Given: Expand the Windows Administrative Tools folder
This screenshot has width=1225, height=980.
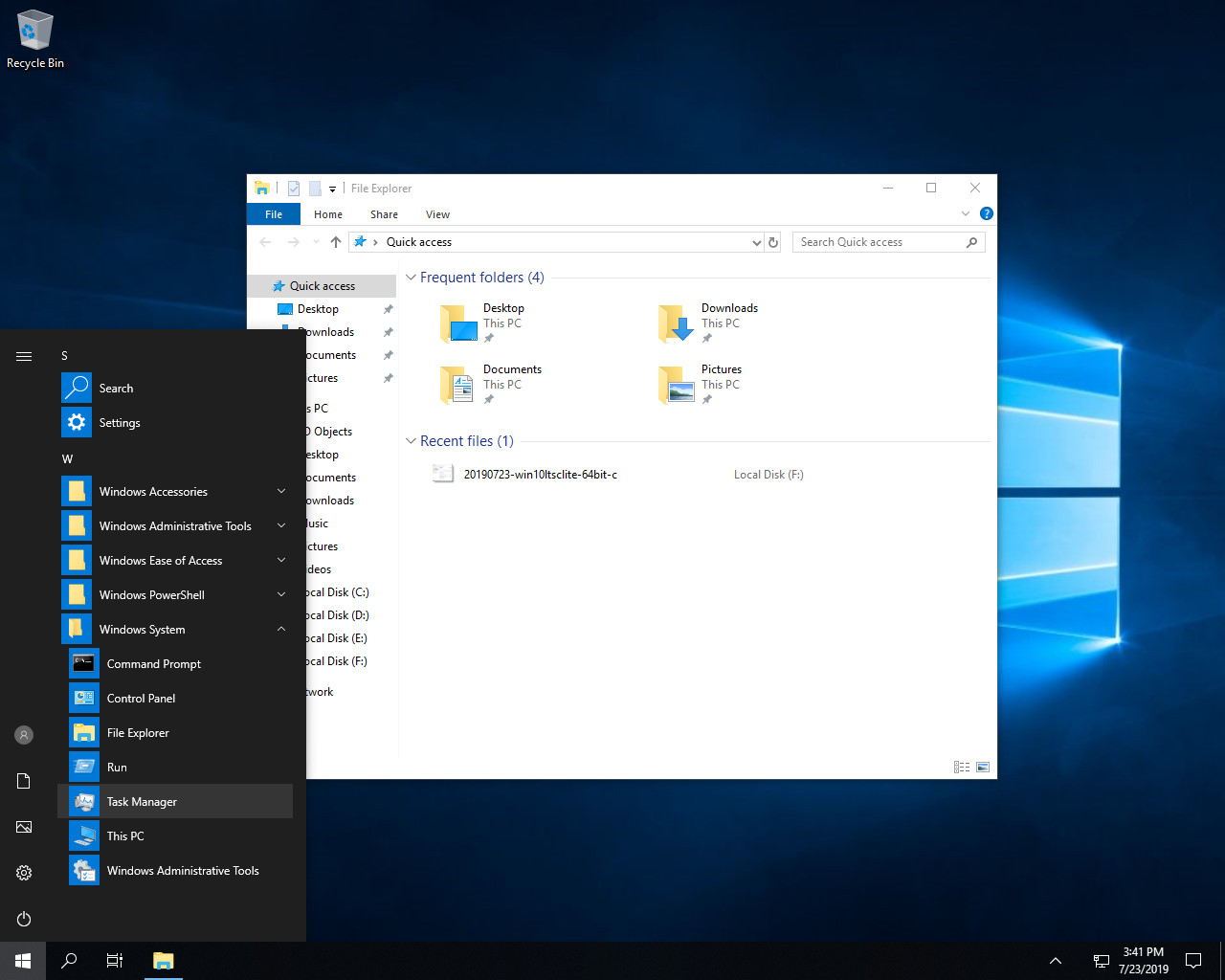Looking at the screenshot, I should (x=175, y=526).
